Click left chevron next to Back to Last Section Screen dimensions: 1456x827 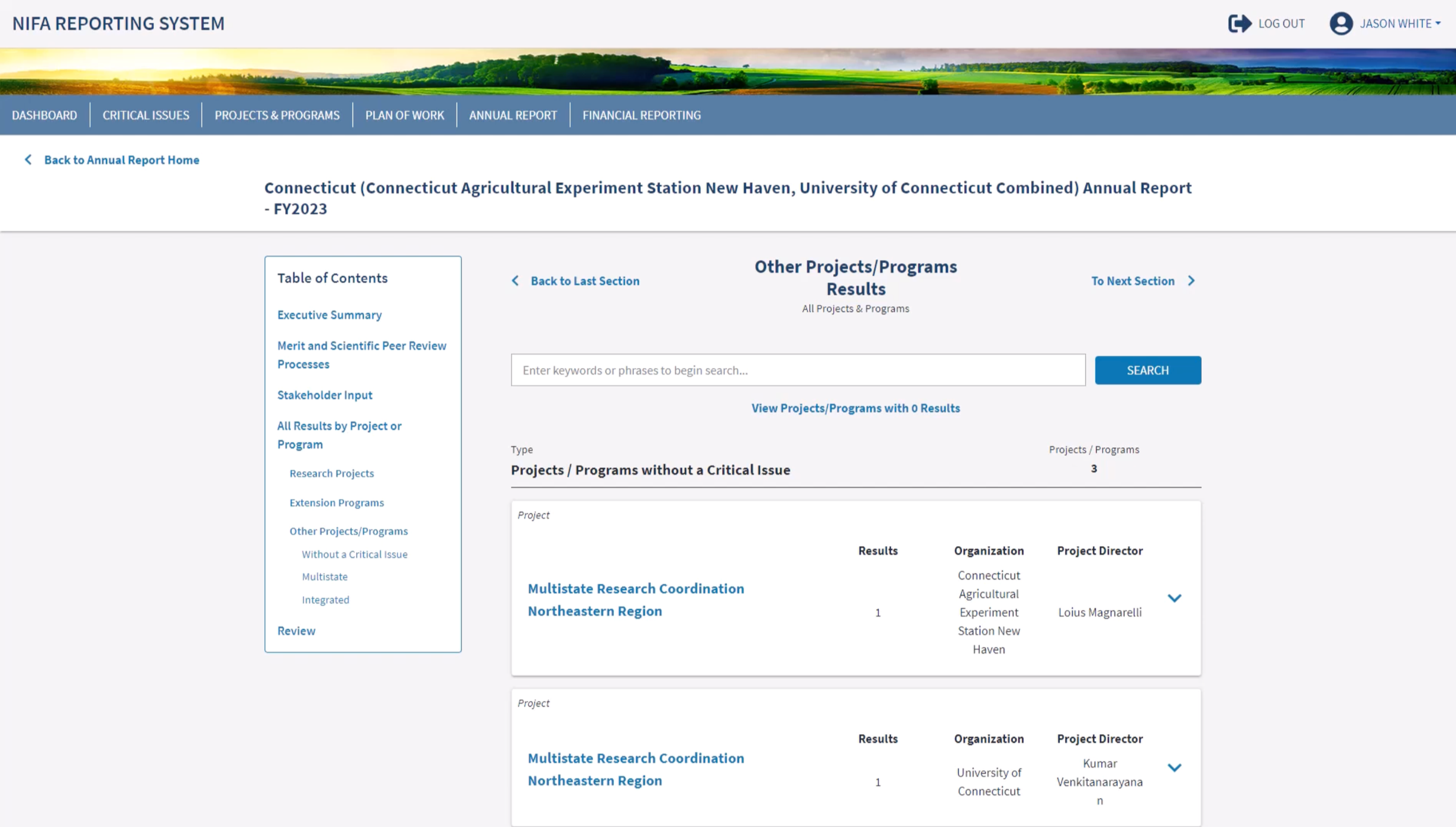coord(515,281)
